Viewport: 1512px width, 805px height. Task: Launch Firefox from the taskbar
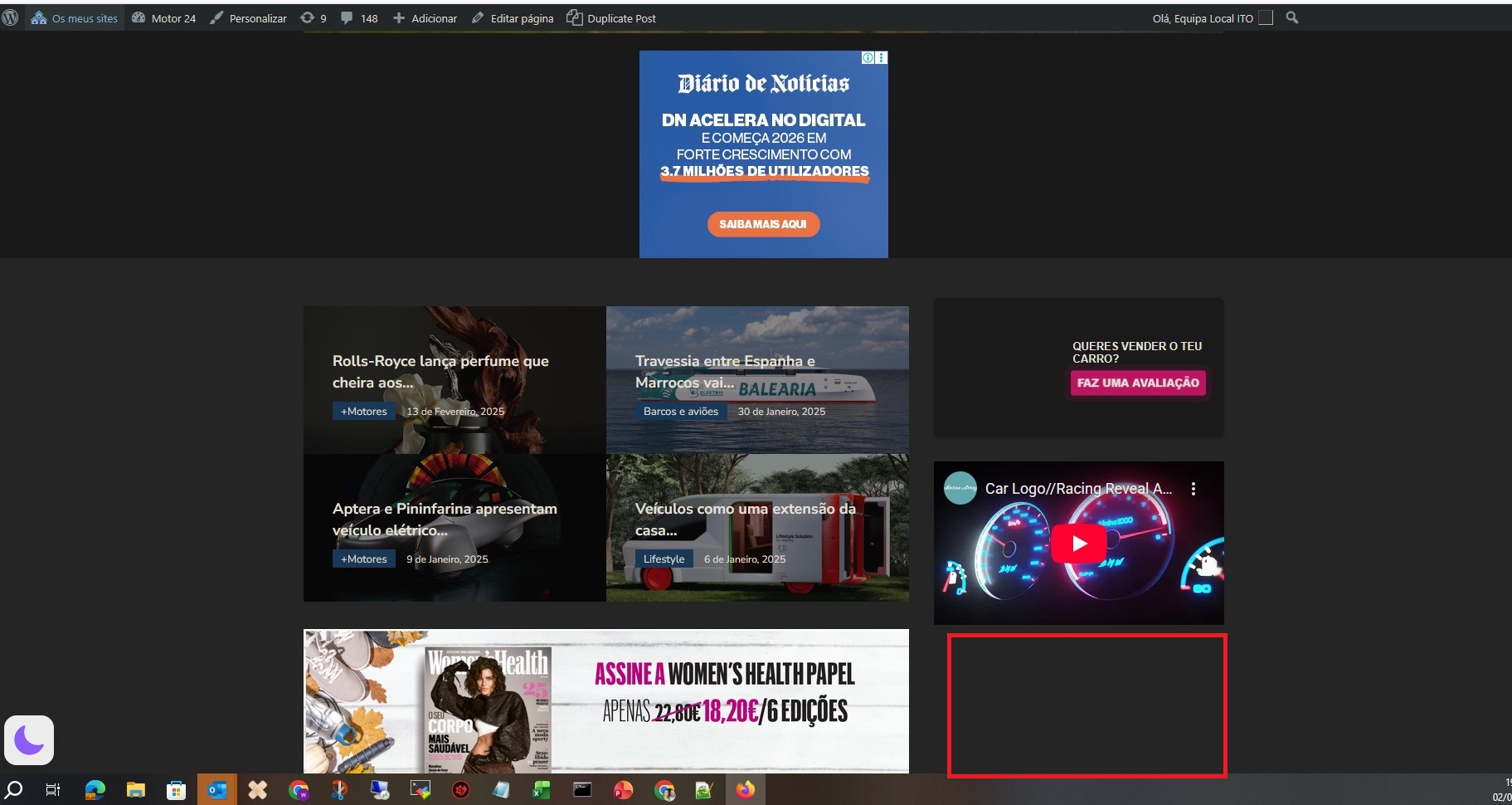click(744, 788)
